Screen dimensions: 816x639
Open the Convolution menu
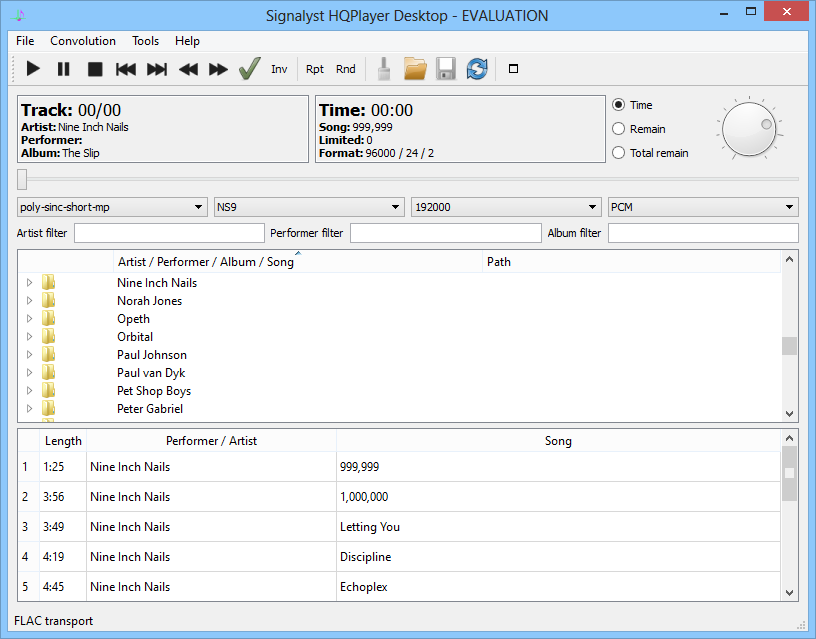click(83, 41)
